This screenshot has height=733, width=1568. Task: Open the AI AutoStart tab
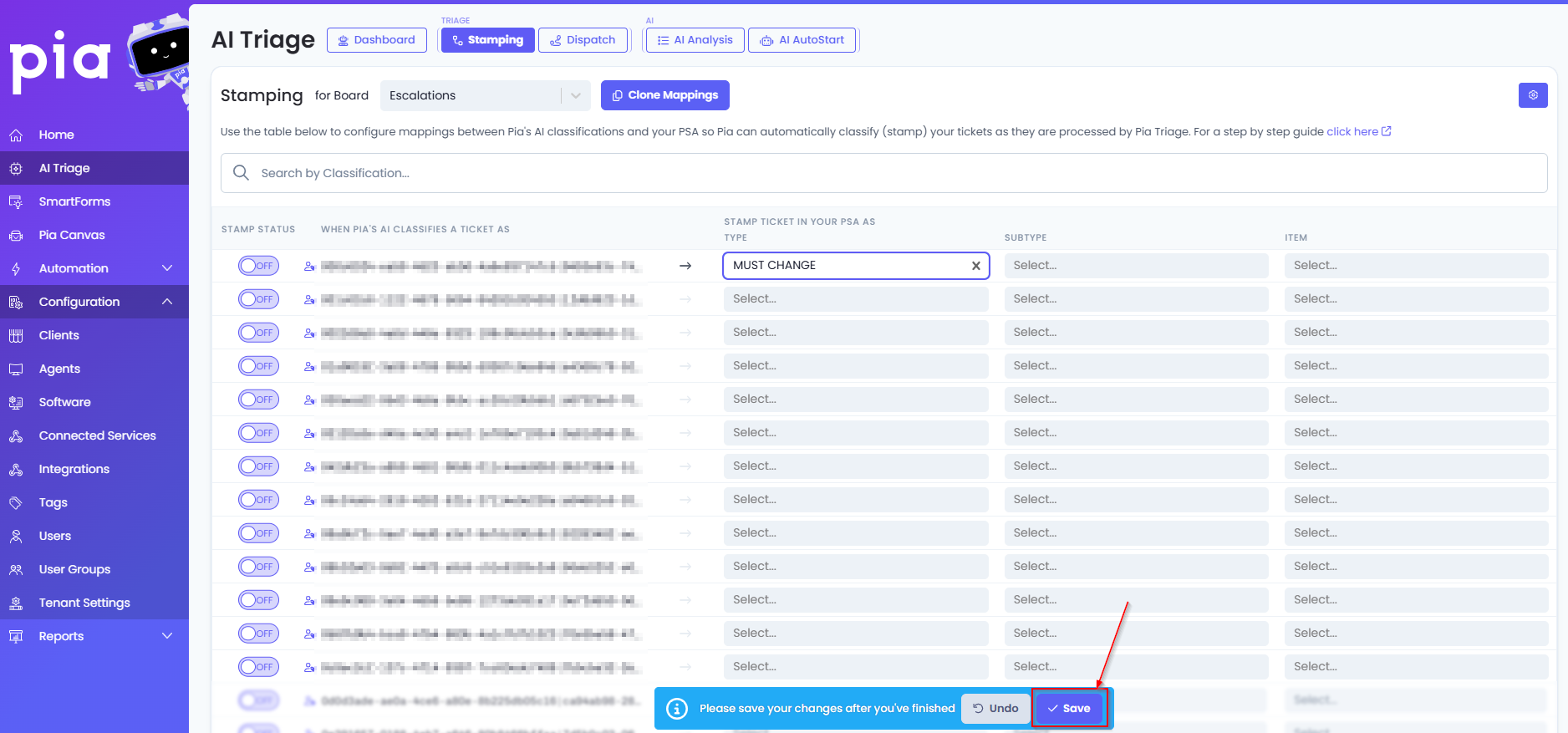[x=802, y=40]
